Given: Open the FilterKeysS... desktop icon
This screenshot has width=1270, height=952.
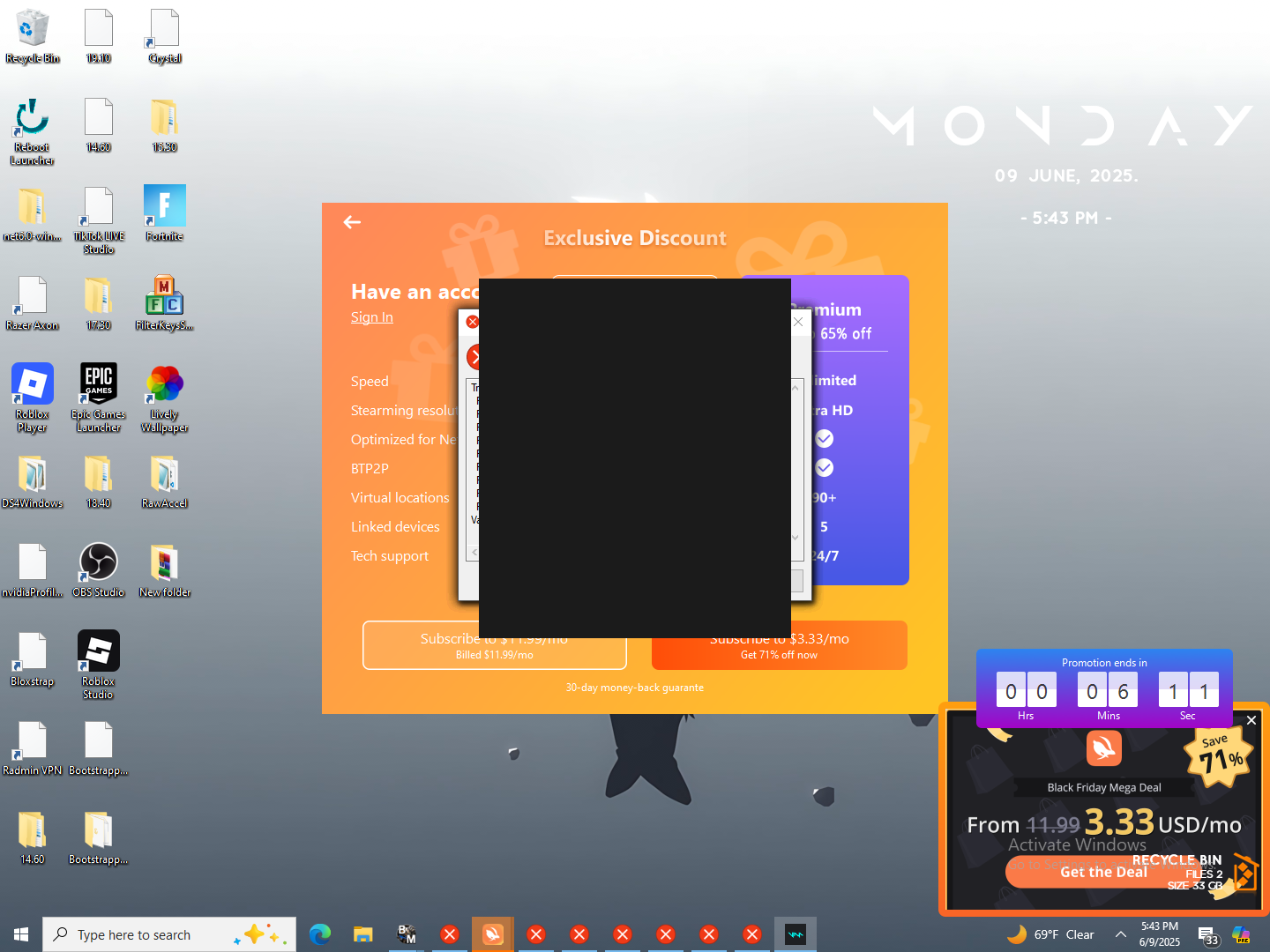Looking at the screenshot, I should pos(165,304).
